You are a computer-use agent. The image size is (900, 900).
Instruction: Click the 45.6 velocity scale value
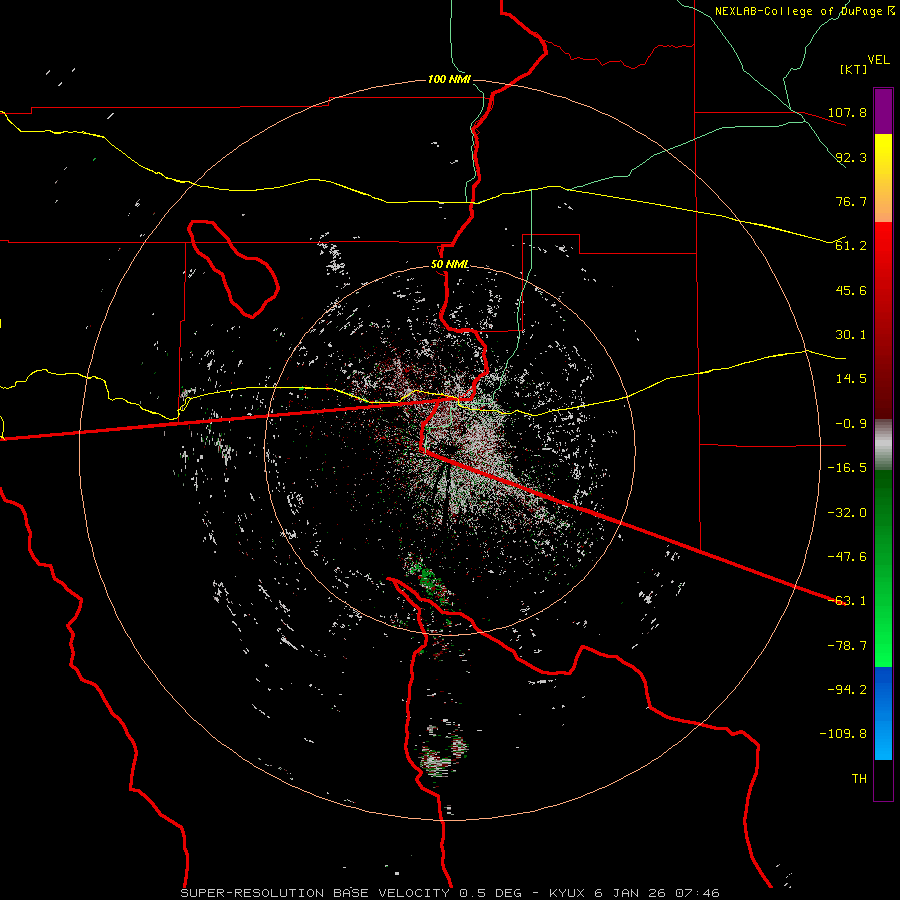pyautogui.click(x=851, y=290)
